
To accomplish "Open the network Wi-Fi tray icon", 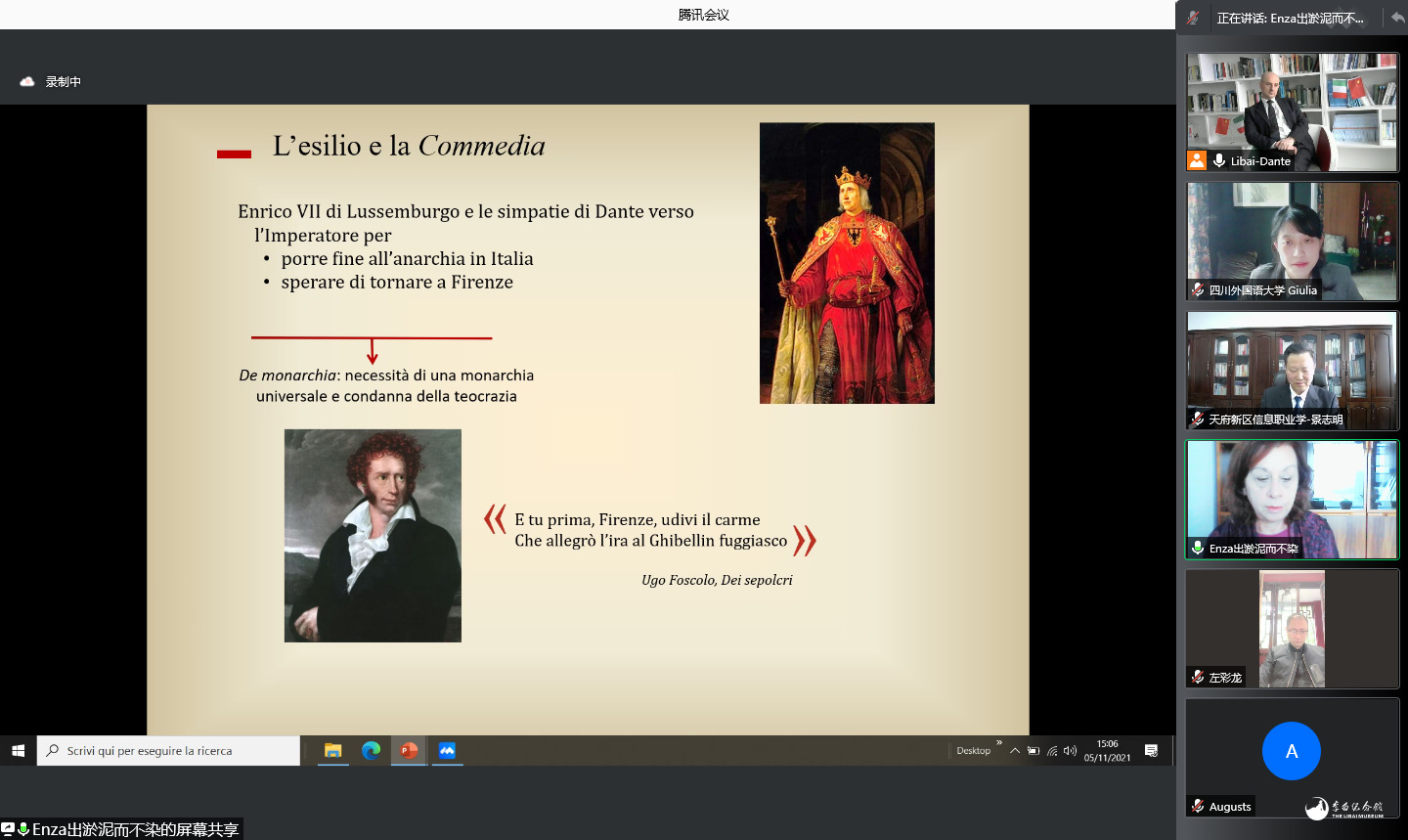I will [1052, 751].
